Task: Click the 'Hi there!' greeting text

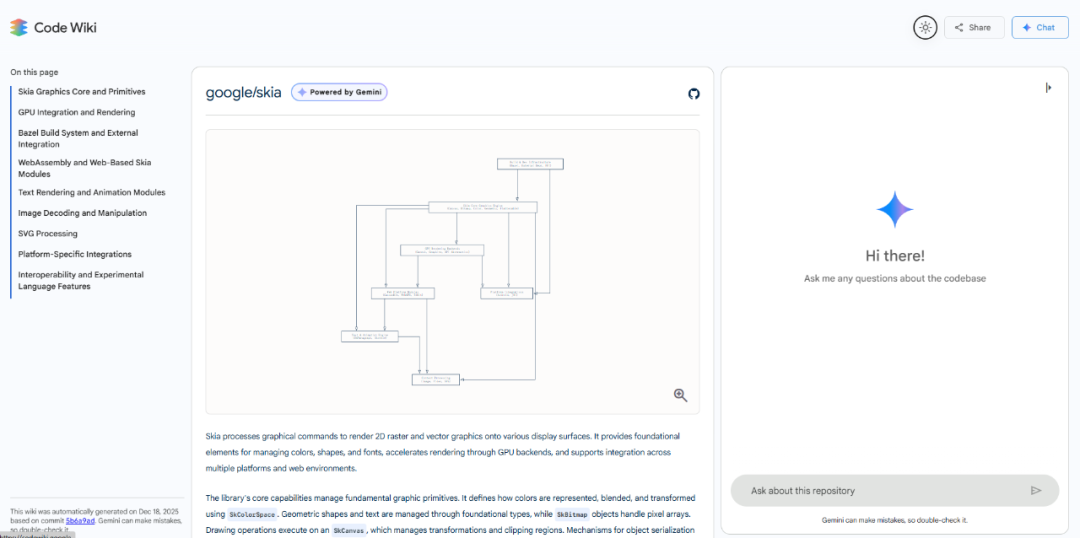Action: (895, 256)
